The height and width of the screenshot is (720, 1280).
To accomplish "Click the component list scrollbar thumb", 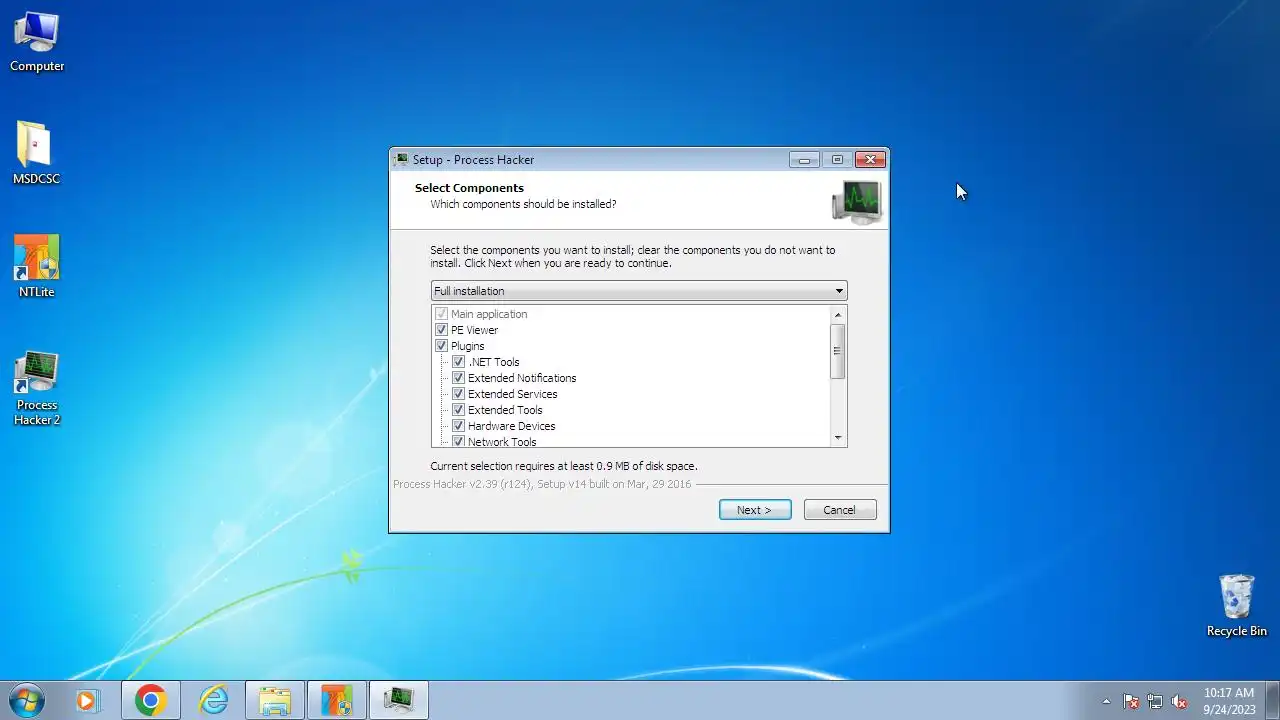I will 838,351.
